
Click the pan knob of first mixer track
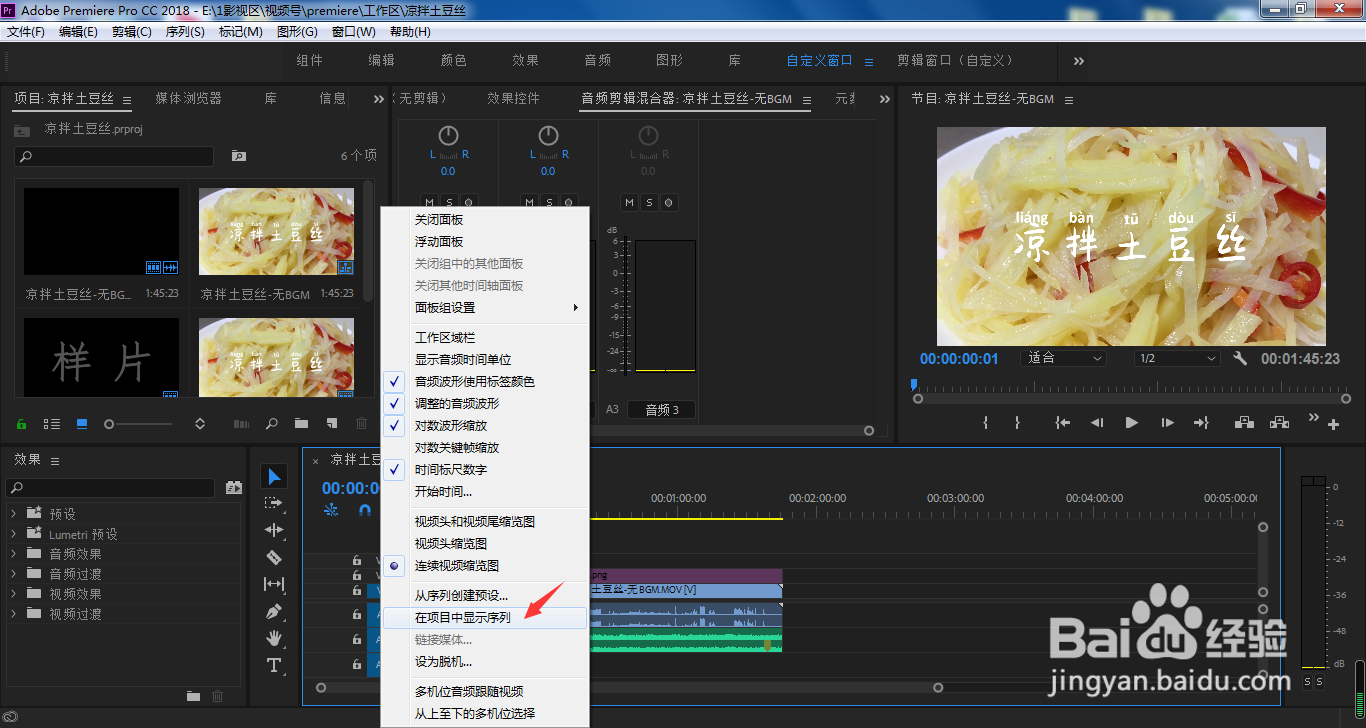(x=448, y=135)
